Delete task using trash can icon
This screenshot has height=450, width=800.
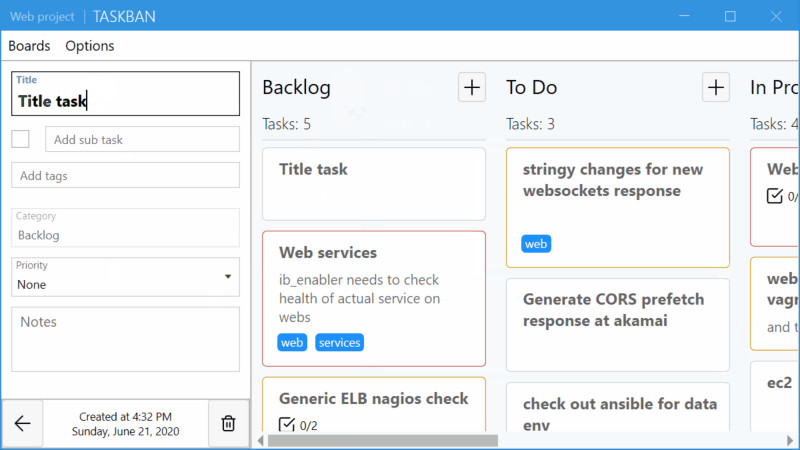point(228,423)
